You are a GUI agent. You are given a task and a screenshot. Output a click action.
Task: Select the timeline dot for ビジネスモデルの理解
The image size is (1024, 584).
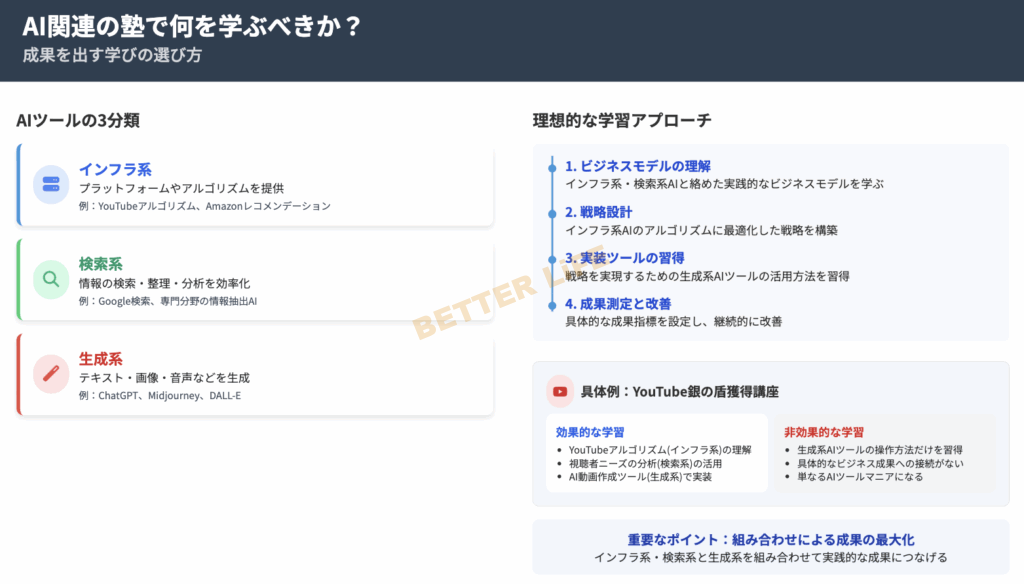pyautogui.click(x=551, y=167)
